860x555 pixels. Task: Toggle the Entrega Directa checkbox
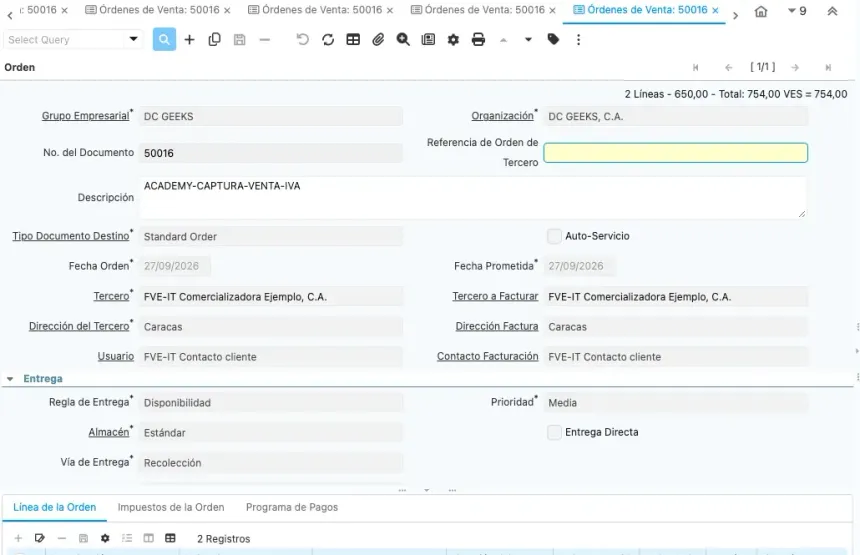point(555,433)
